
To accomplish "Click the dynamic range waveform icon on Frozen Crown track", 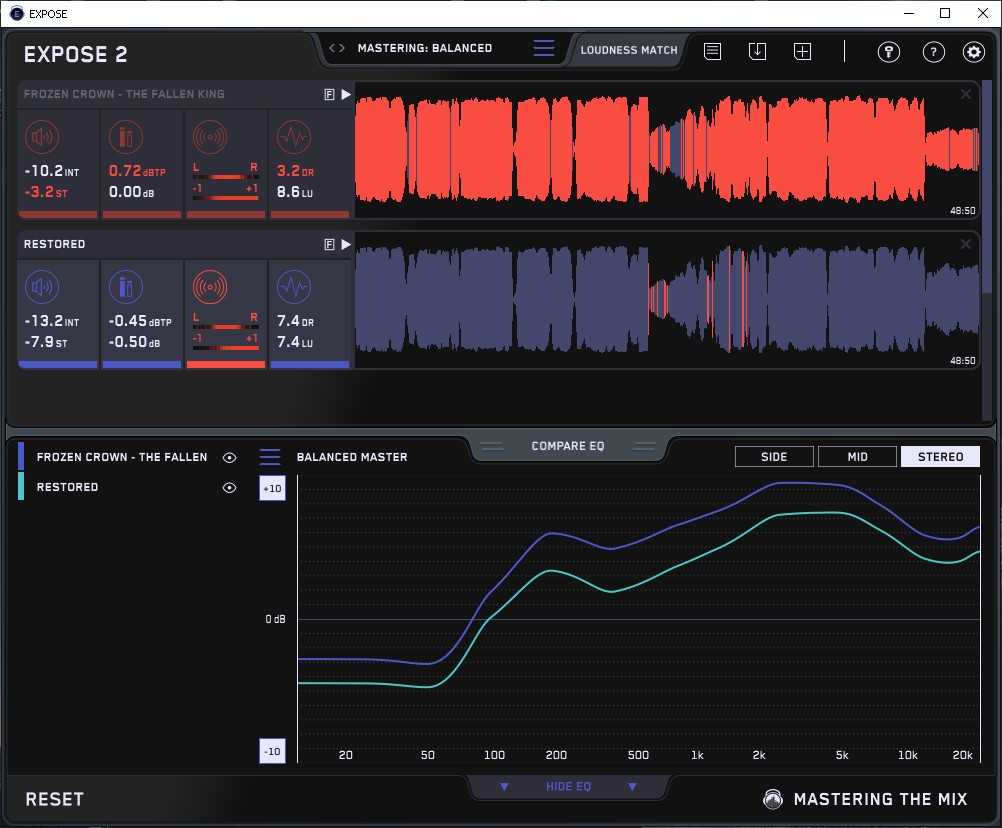I will (292, 138).
